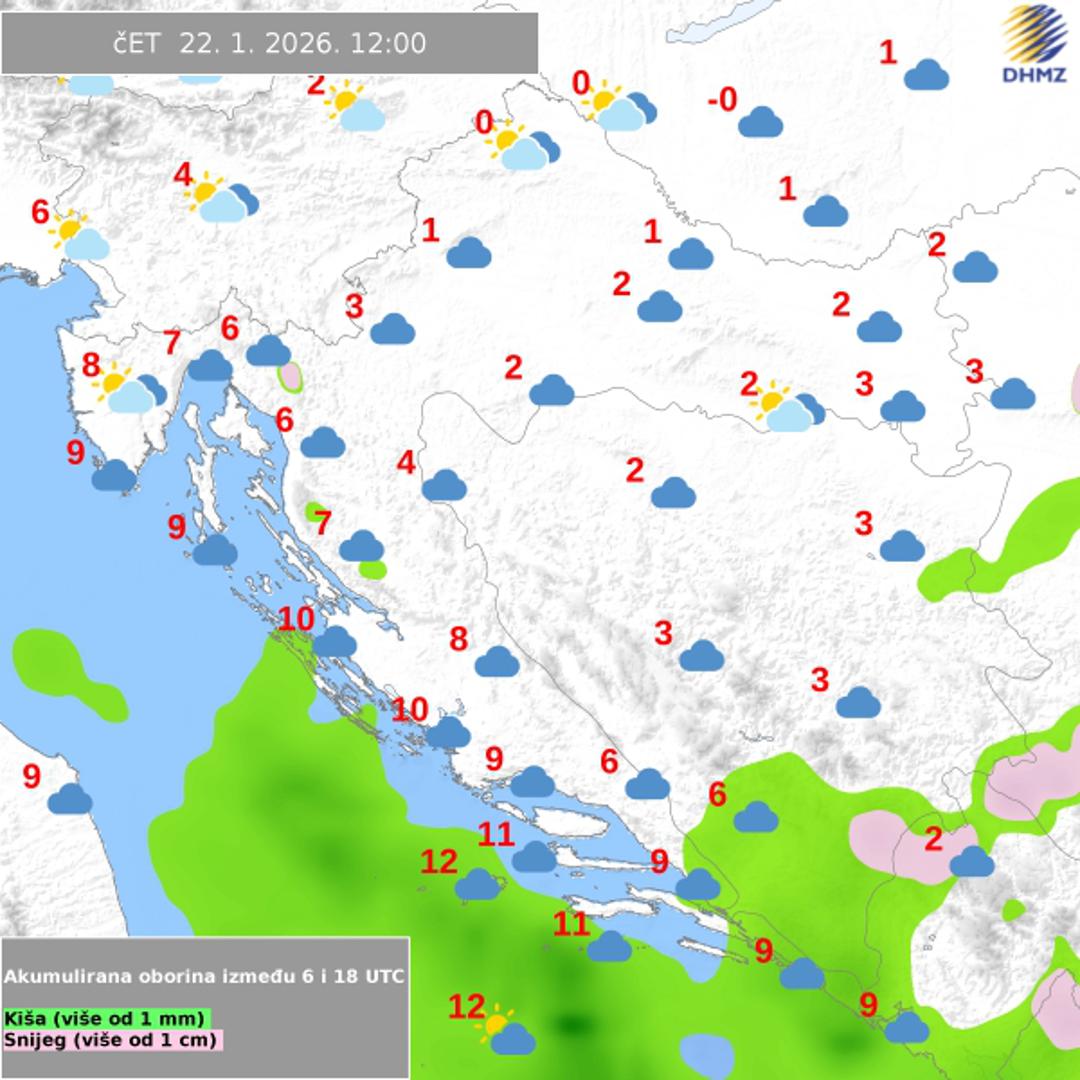This screenshot has width=1080, height=1080.
Task: Click the red temperature label 8 with sun icon
Action: click(x=91, y=365)
